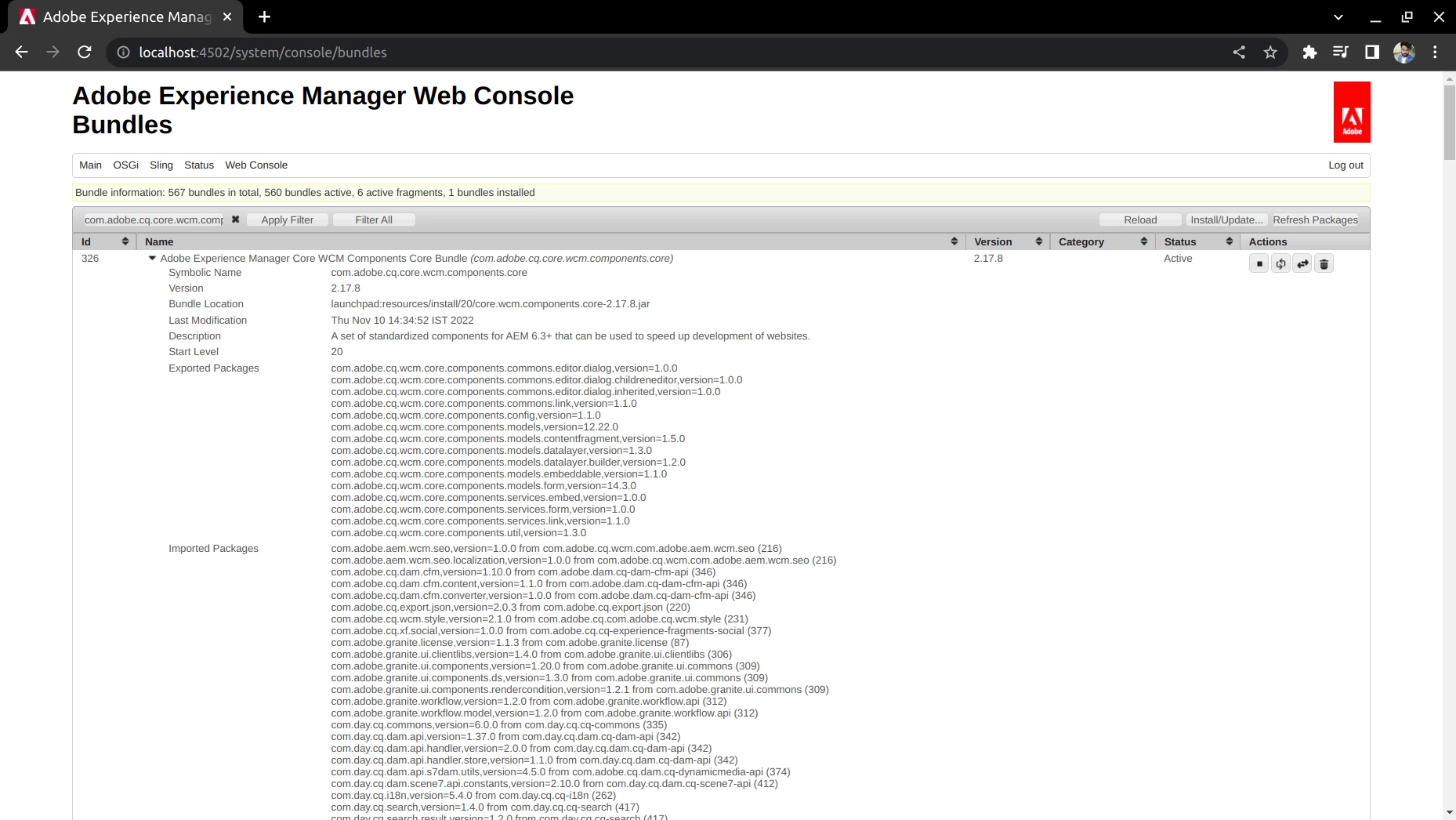The height and width of the screenshot is (820, 1456).
Task: Click symbolic name value com.adobe.cq.core.wcm.components.core
Action: click(429, 272)
